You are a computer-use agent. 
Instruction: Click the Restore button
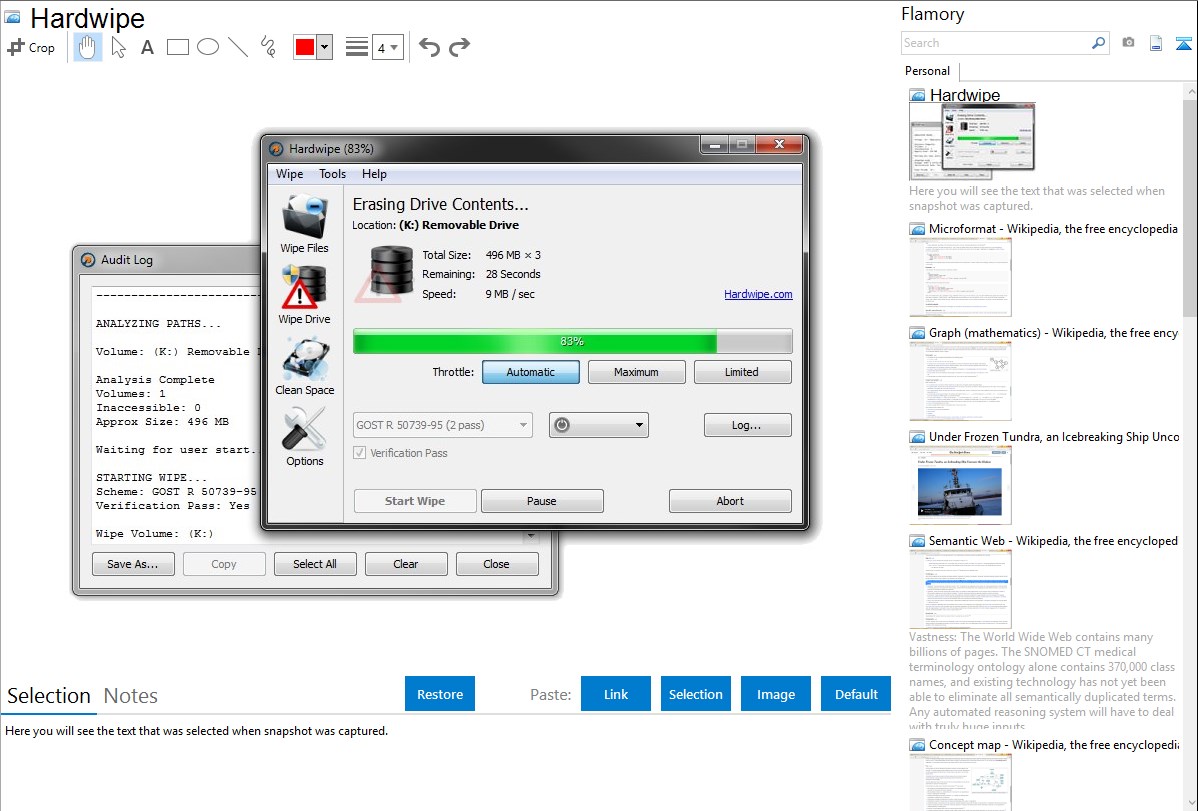[x=440, y=694]
